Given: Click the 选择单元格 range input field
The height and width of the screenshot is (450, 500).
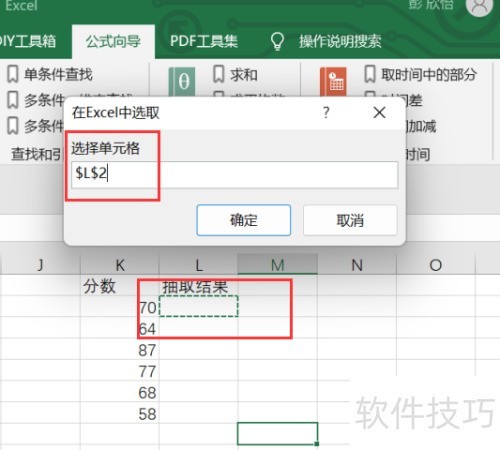Looking at the screenshot, I should (234, 175).
